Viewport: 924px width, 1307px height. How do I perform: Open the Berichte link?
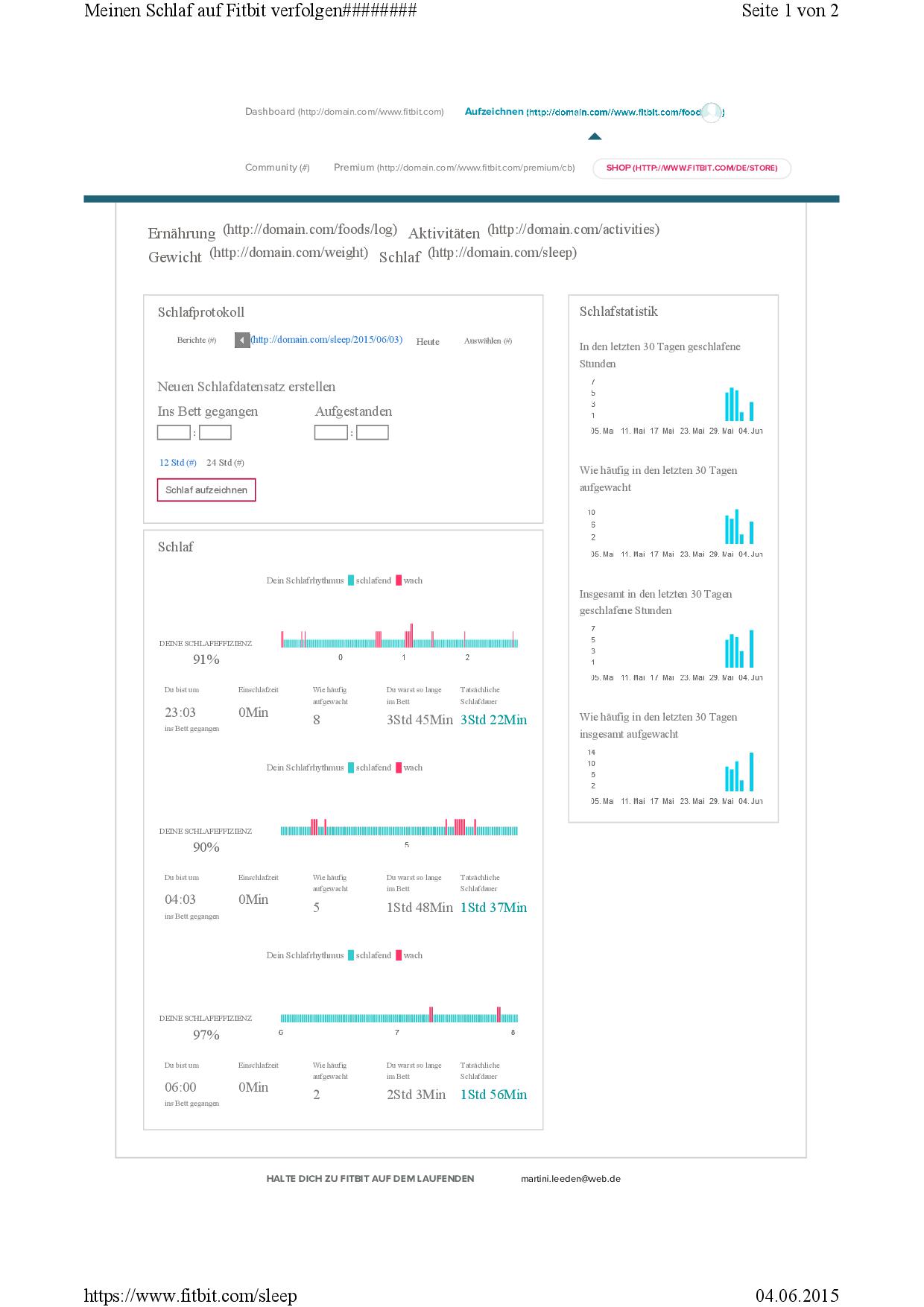[196, 341]
